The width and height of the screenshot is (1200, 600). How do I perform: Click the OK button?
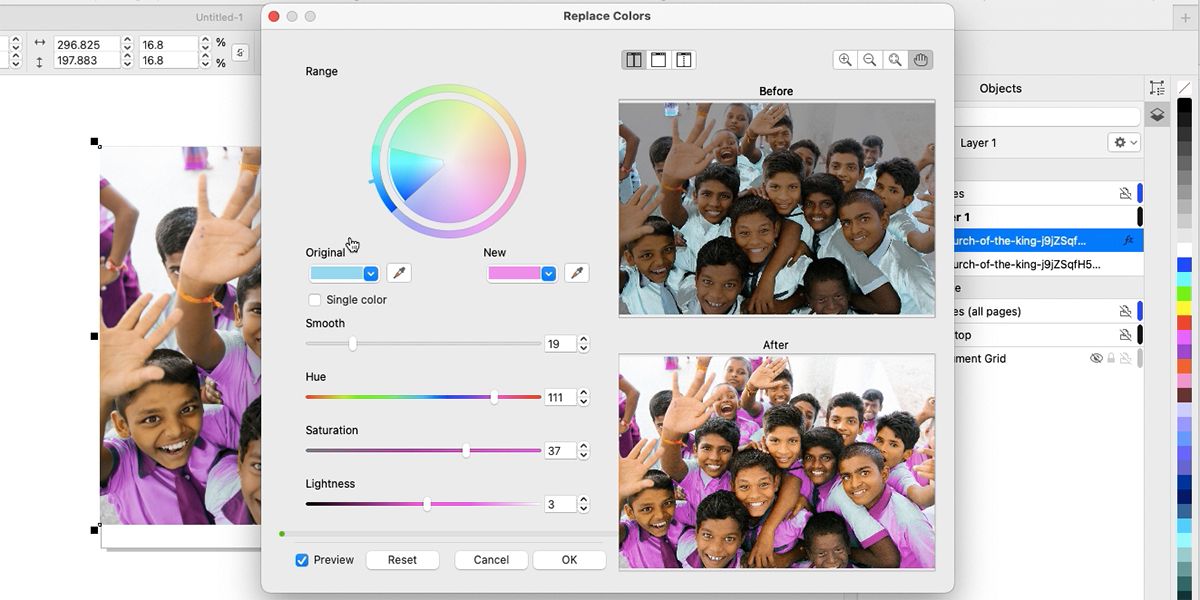pyautogui.click(x=569, y=560)
